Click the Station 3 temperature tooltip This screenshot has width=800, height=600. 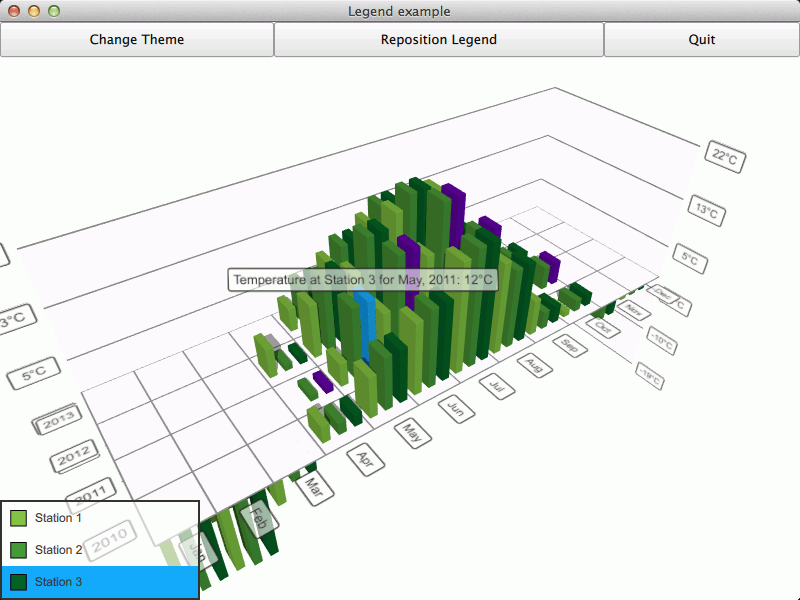click(x=360, y=280)
